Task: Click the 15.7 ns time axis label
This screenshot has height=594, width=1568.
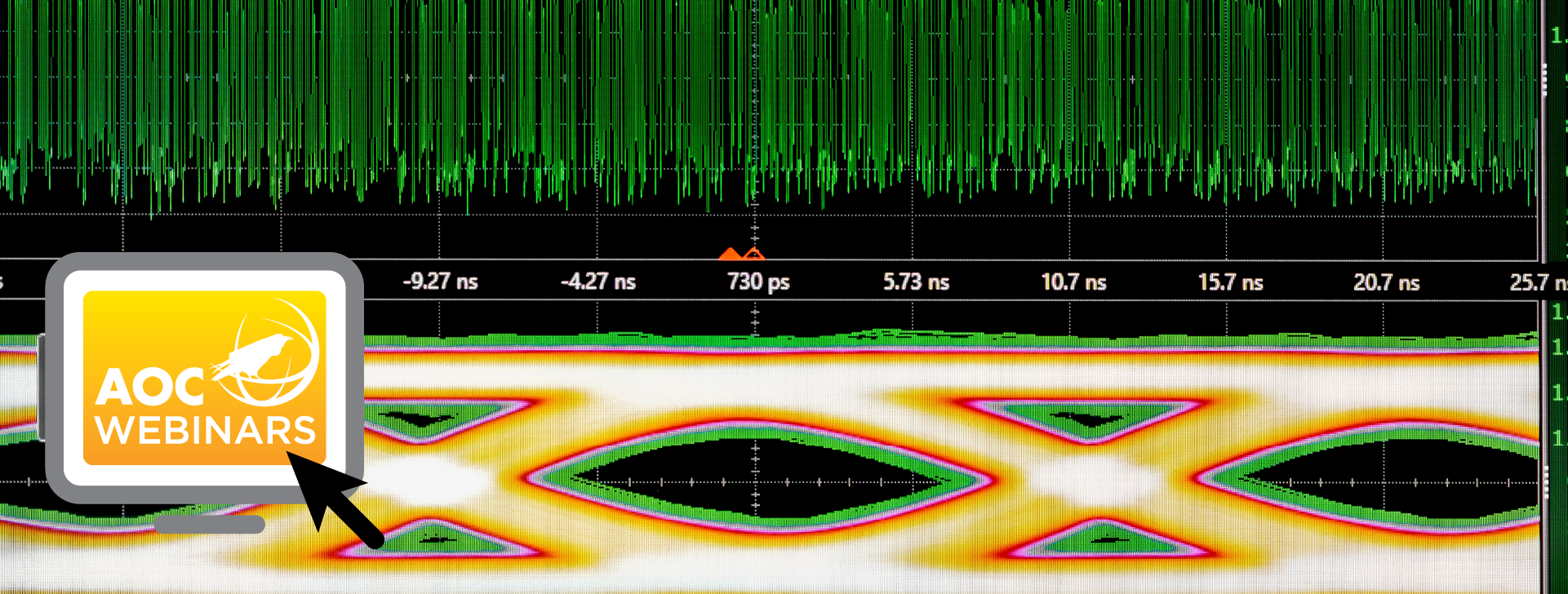Action: [x=1230, y=282]
